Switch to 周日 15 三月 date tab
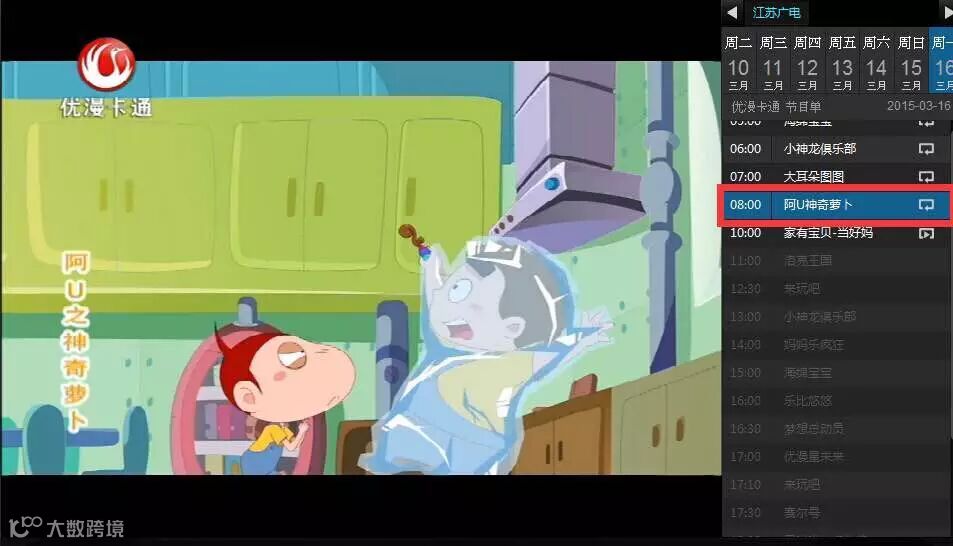Screen dimensions: 953x546 coord(911,60)
